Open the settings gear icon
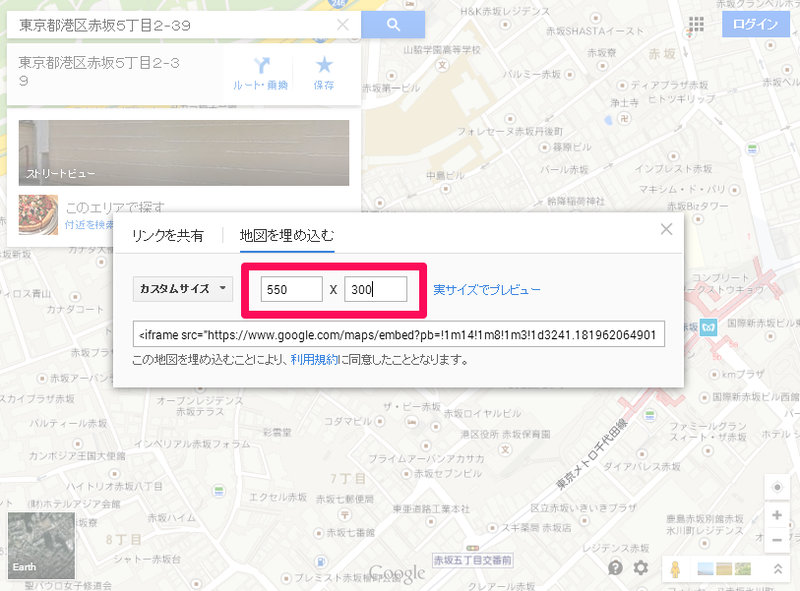The width and height of the screenshot is (800, 591). click(x=641, y=568)
